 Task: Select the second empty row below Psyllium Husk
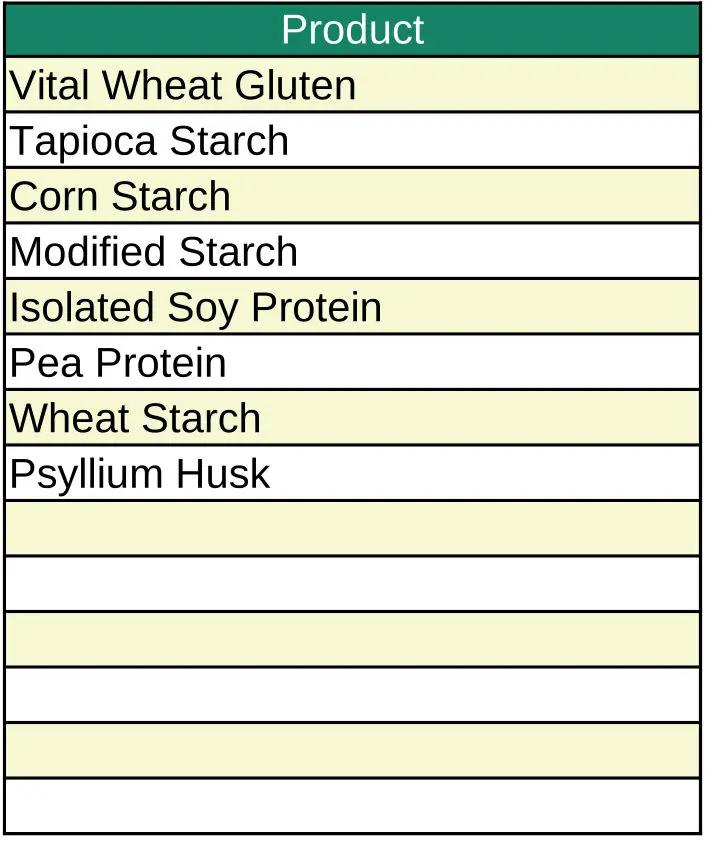tap(352, 584)
